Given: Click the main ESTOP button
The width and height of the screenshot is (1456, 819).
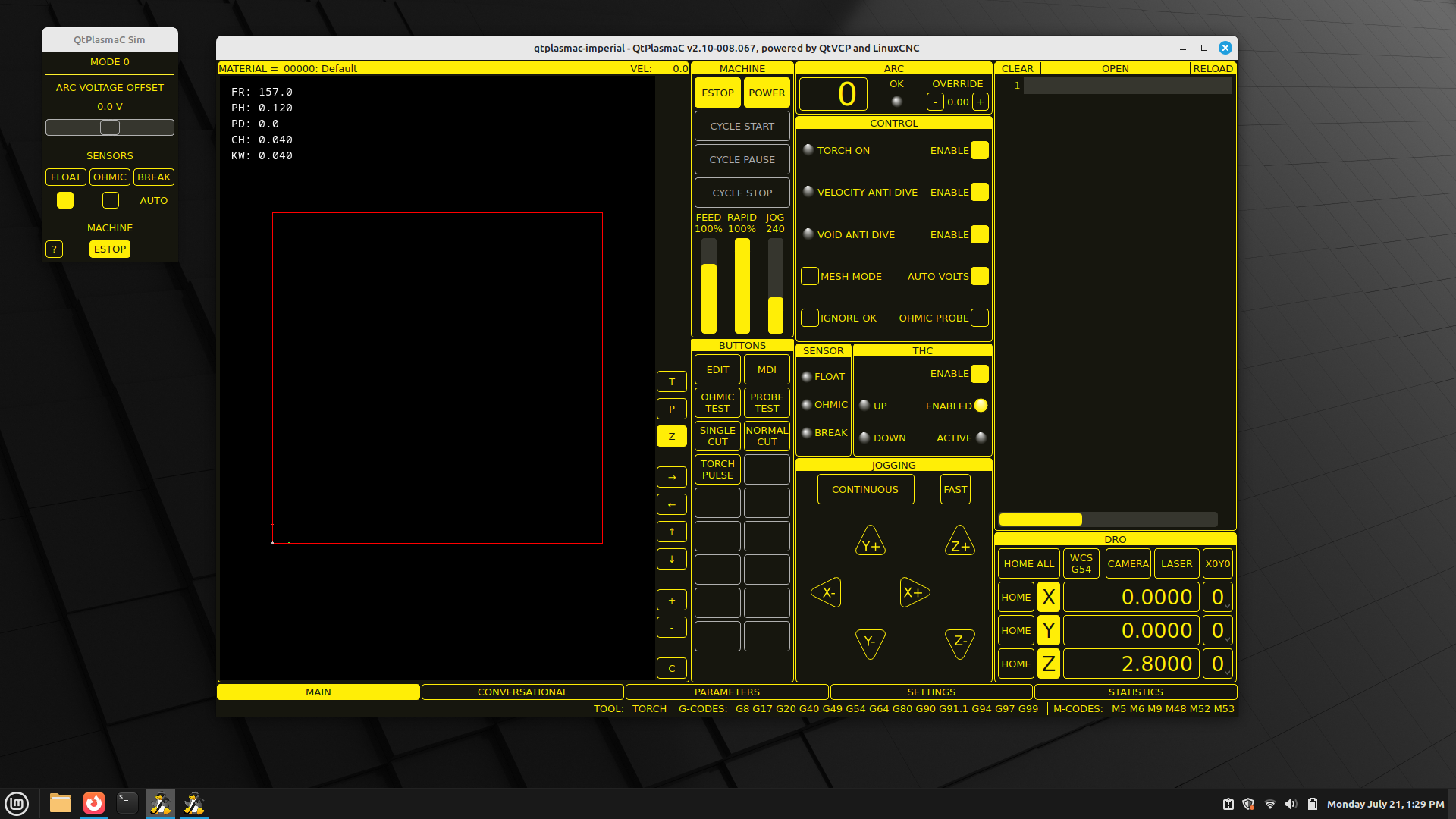Looking at the screenshot, I should point(717,93).
